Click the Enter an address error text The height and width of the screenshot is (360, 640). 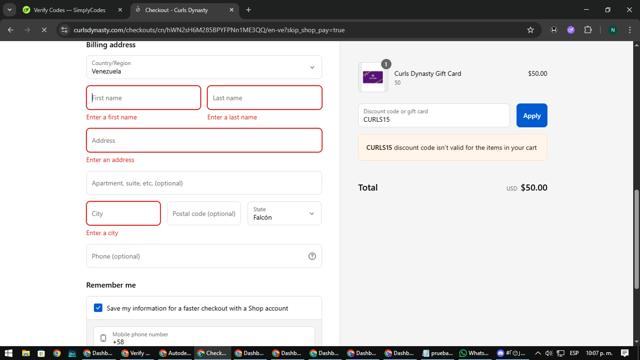point(110,160)
